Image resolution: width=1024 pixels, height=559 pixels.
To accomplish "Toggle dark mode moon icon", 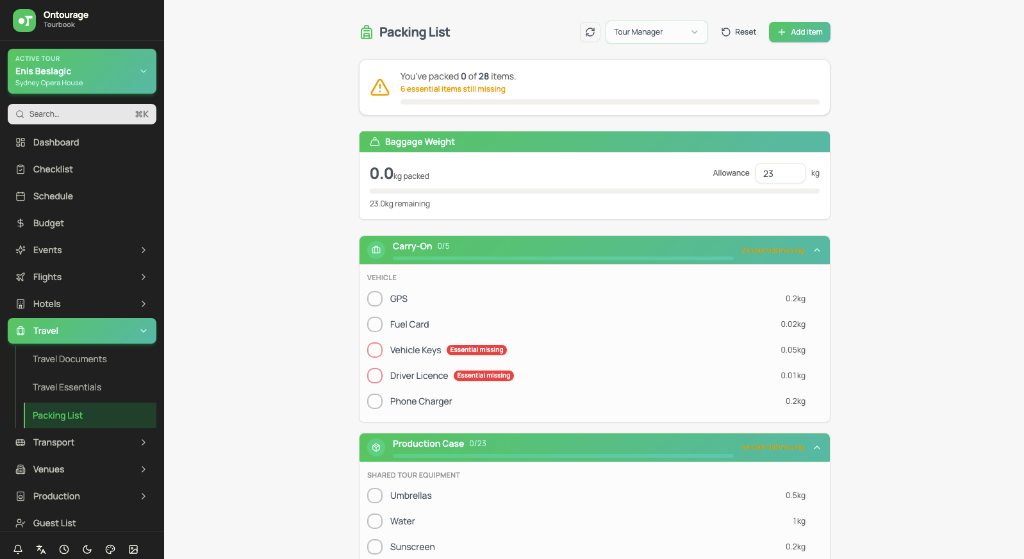I will [x=87, y=549].
